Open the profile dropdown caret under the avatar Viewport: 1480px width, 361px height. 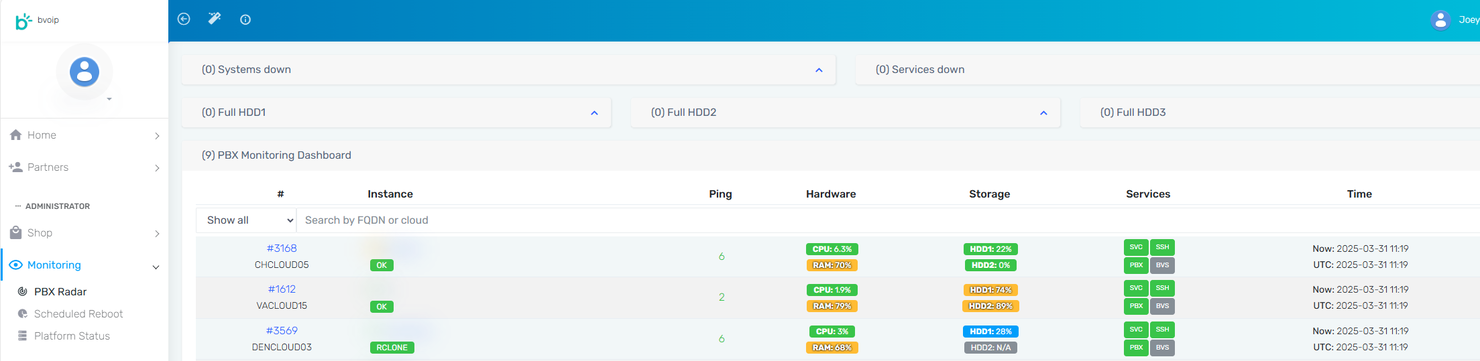109,99
